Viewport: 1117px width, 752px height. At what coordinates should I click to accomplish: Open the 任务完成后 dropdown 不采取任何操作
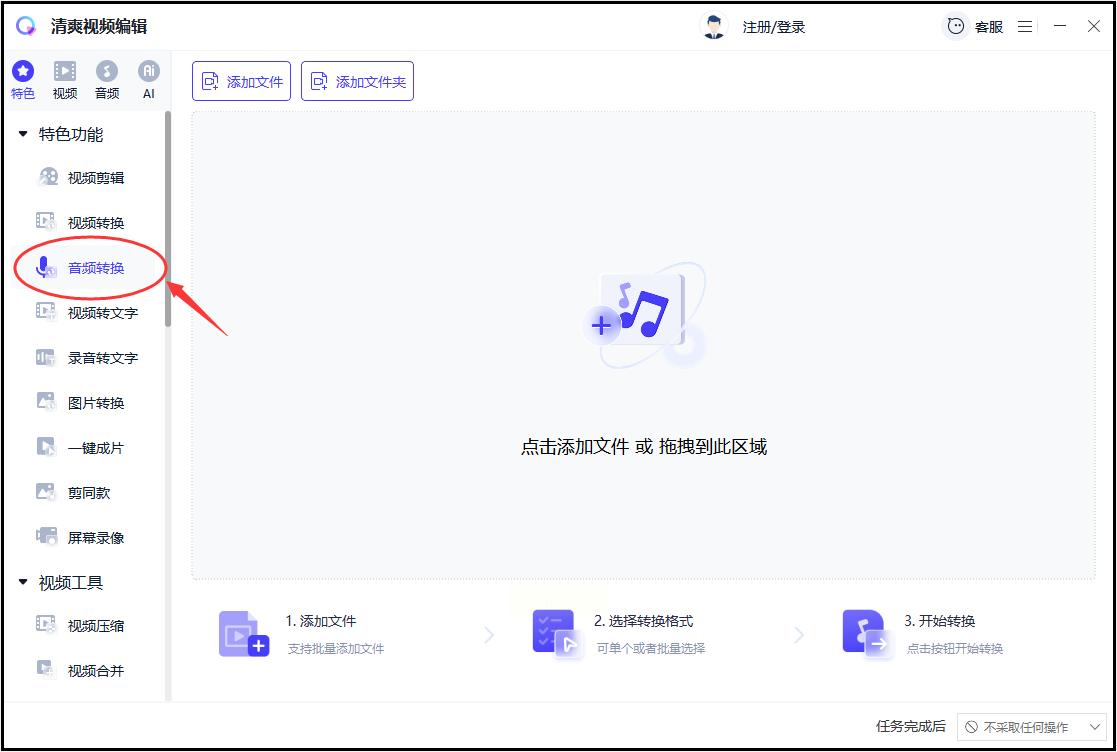(x=1032, y=727)
